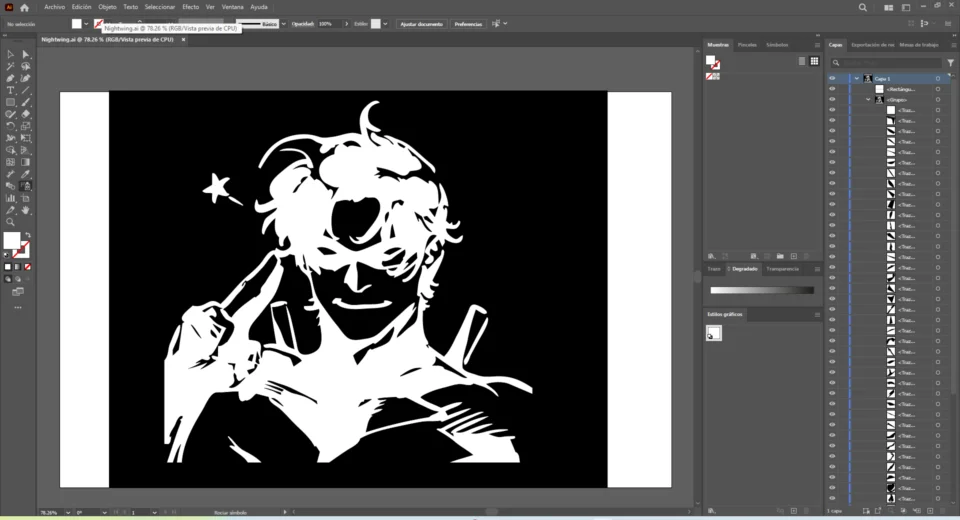
Task: Select the Rectangle tool
Action: pyautogui.click(x=10, y=102)
